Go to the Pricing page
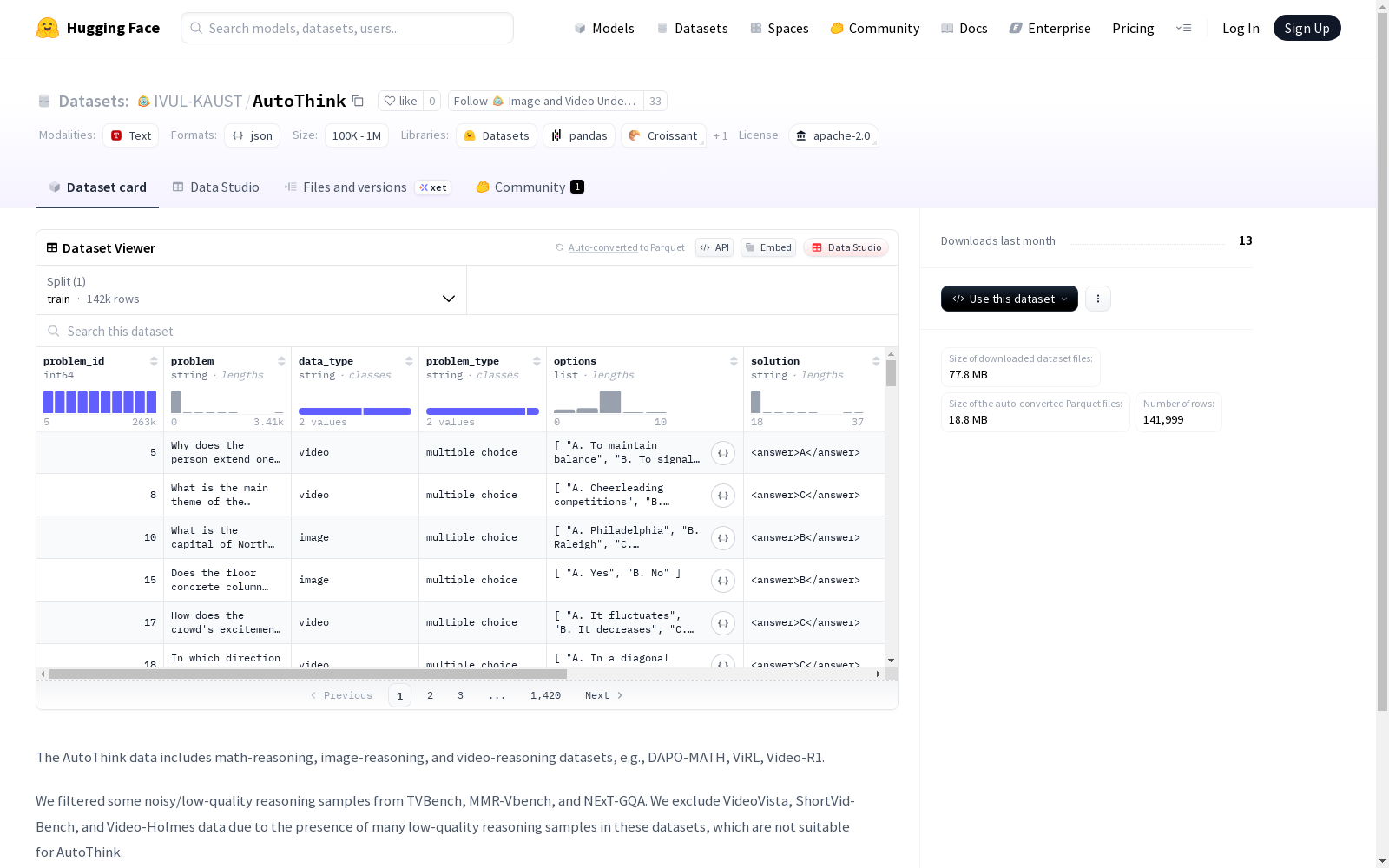Screen dimensions: 1389x868 click(1133, 28)
